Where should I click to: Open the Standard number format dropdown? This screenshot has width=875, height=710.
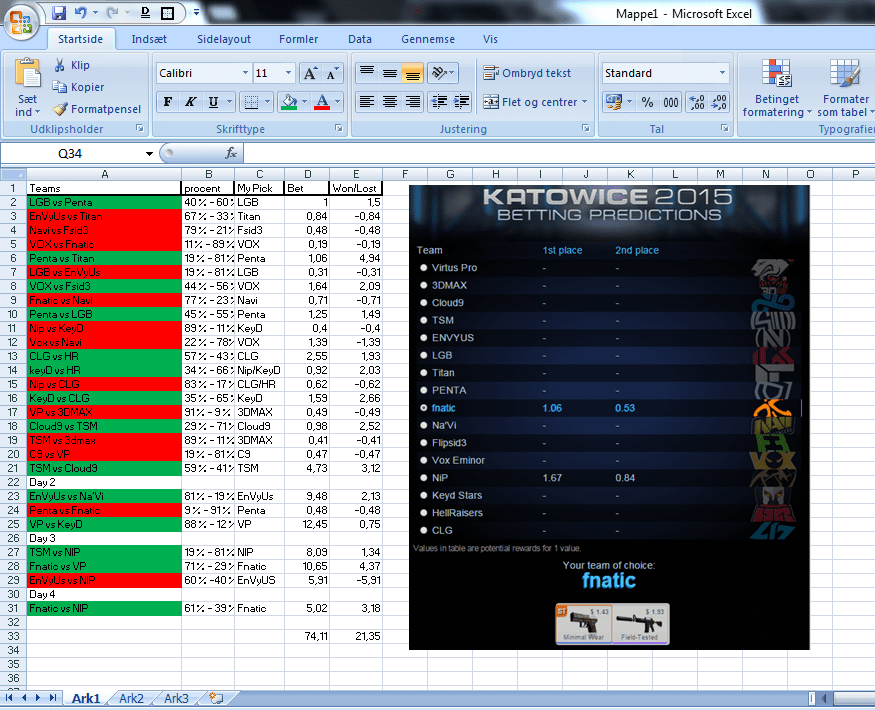click(722, 73)
